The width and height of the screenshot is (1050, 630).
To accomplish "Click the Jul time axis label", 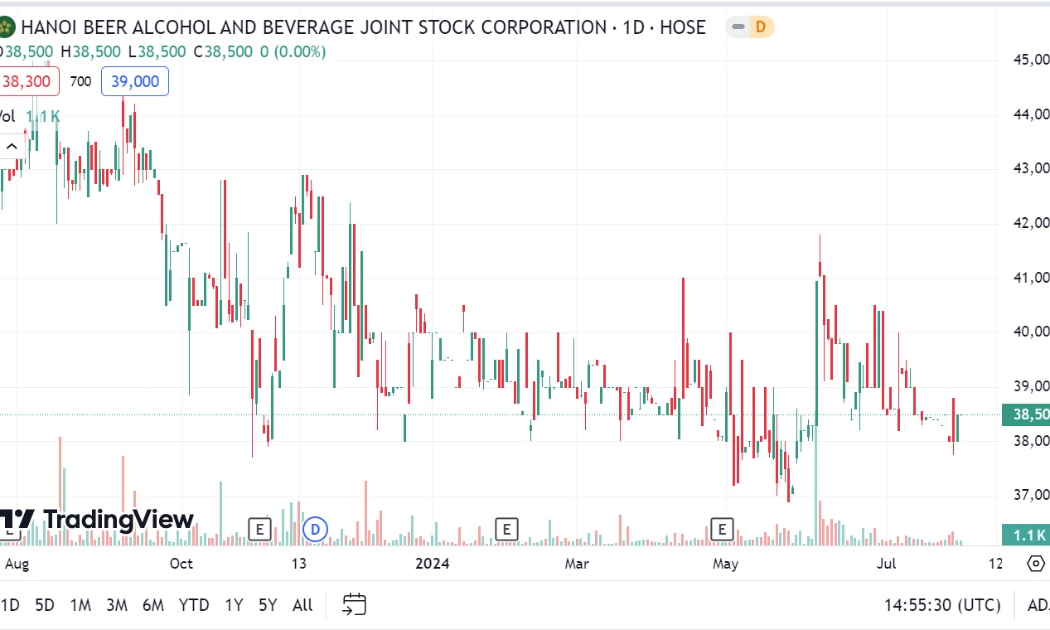I will coord(886,564).
